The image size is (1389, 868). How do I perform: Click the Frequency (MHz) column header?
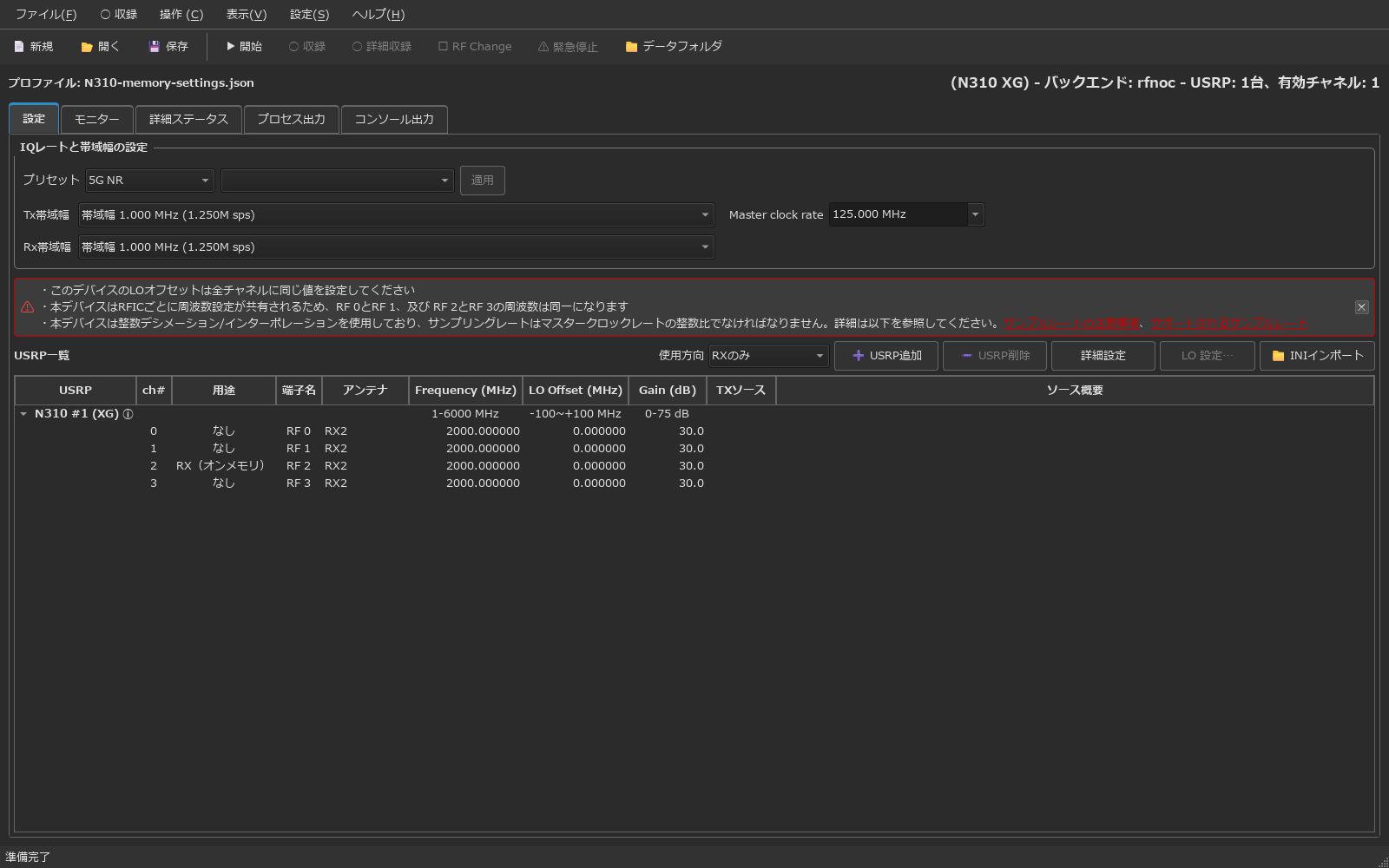[x=465, y=391]
